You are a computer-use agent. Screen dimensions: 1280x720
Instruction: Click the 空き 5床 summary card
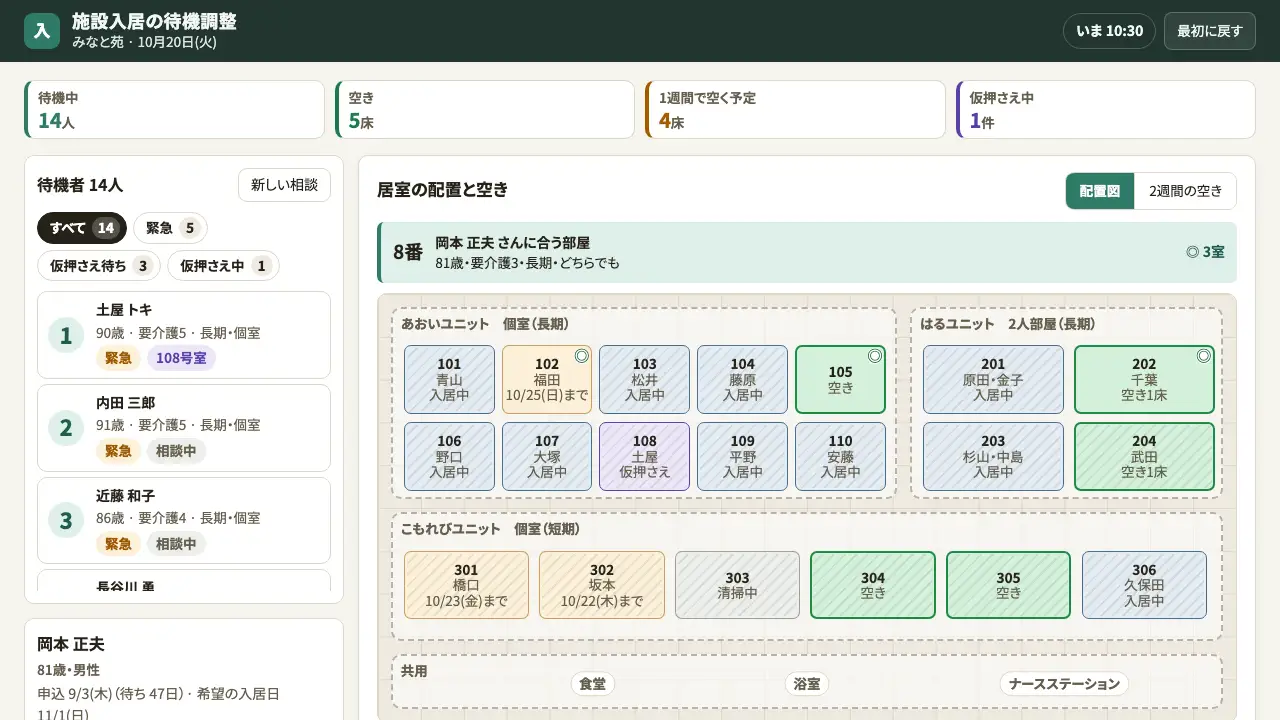click(485, 110)
